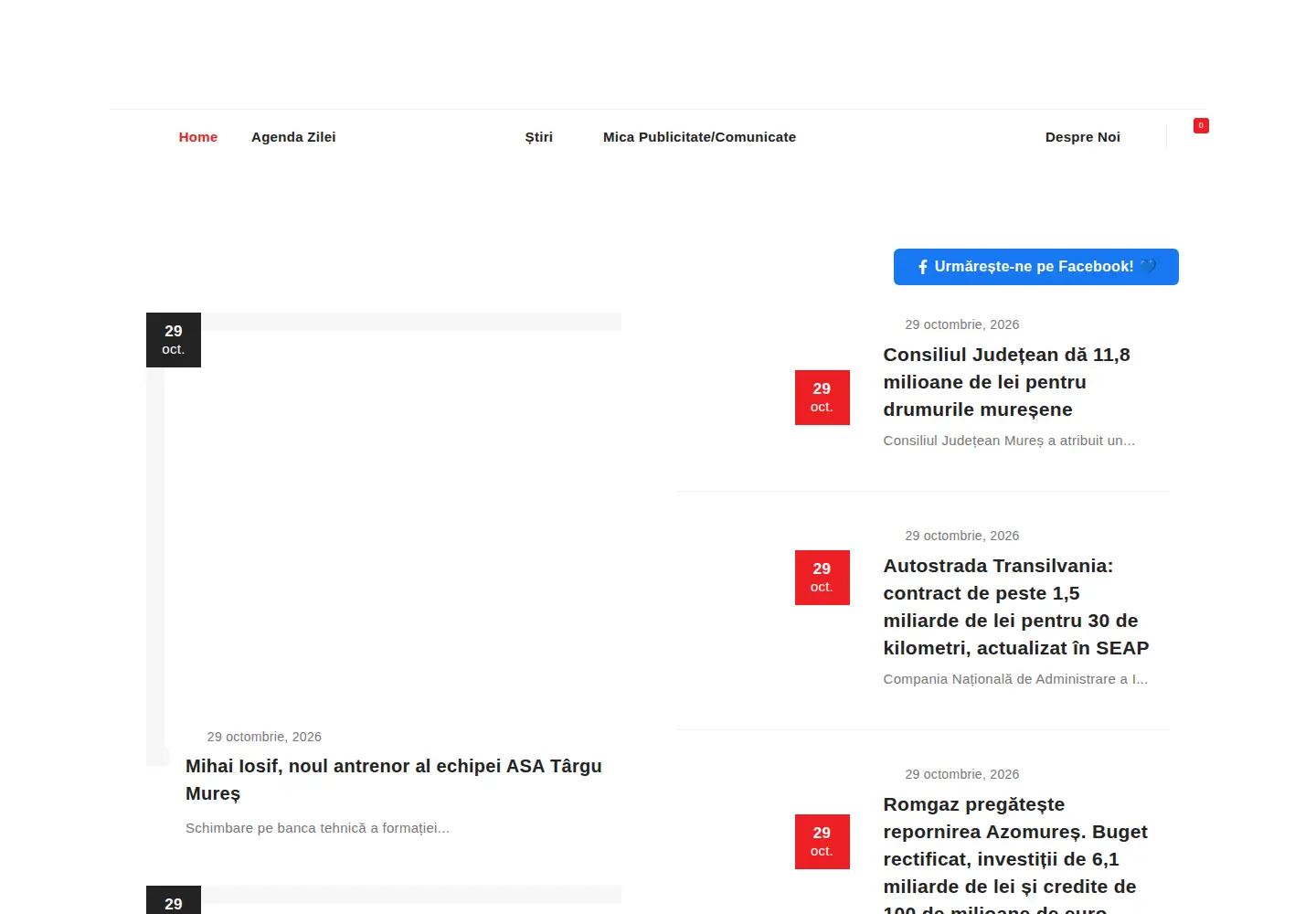Screen dimensions: 1316x914
Task: Open Autostrada Transilvania contract article headline
Action: click(x=1016, y=607)
